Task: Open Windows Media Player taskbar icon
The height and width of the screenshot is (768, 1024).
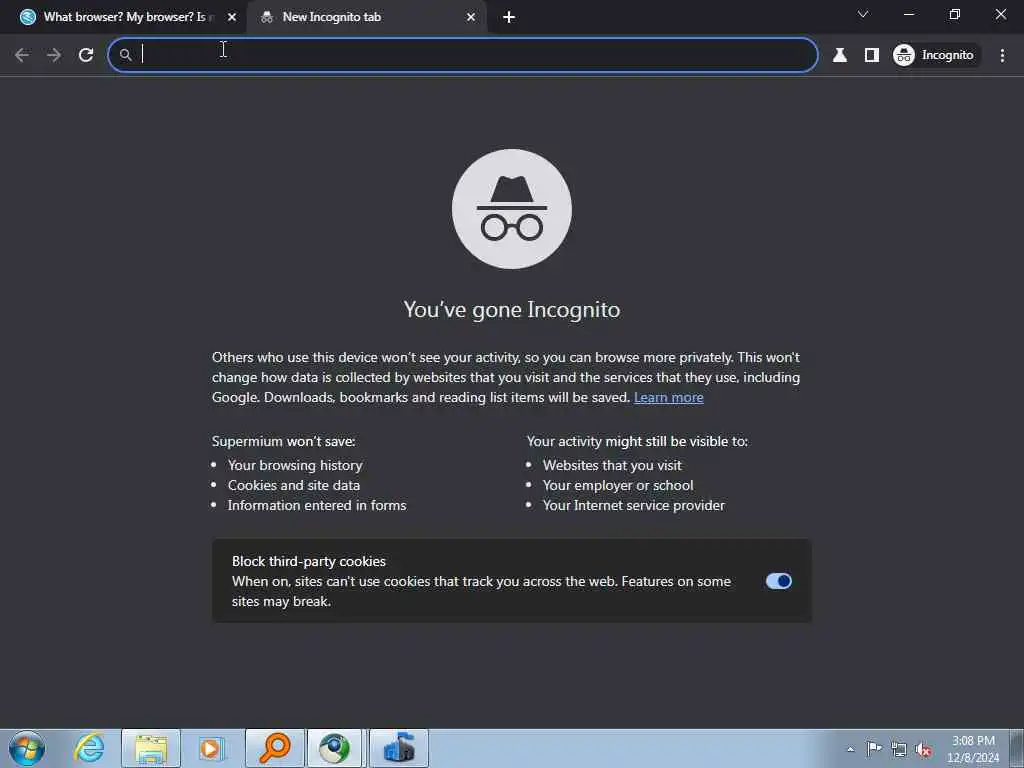Action: point(212,748)
